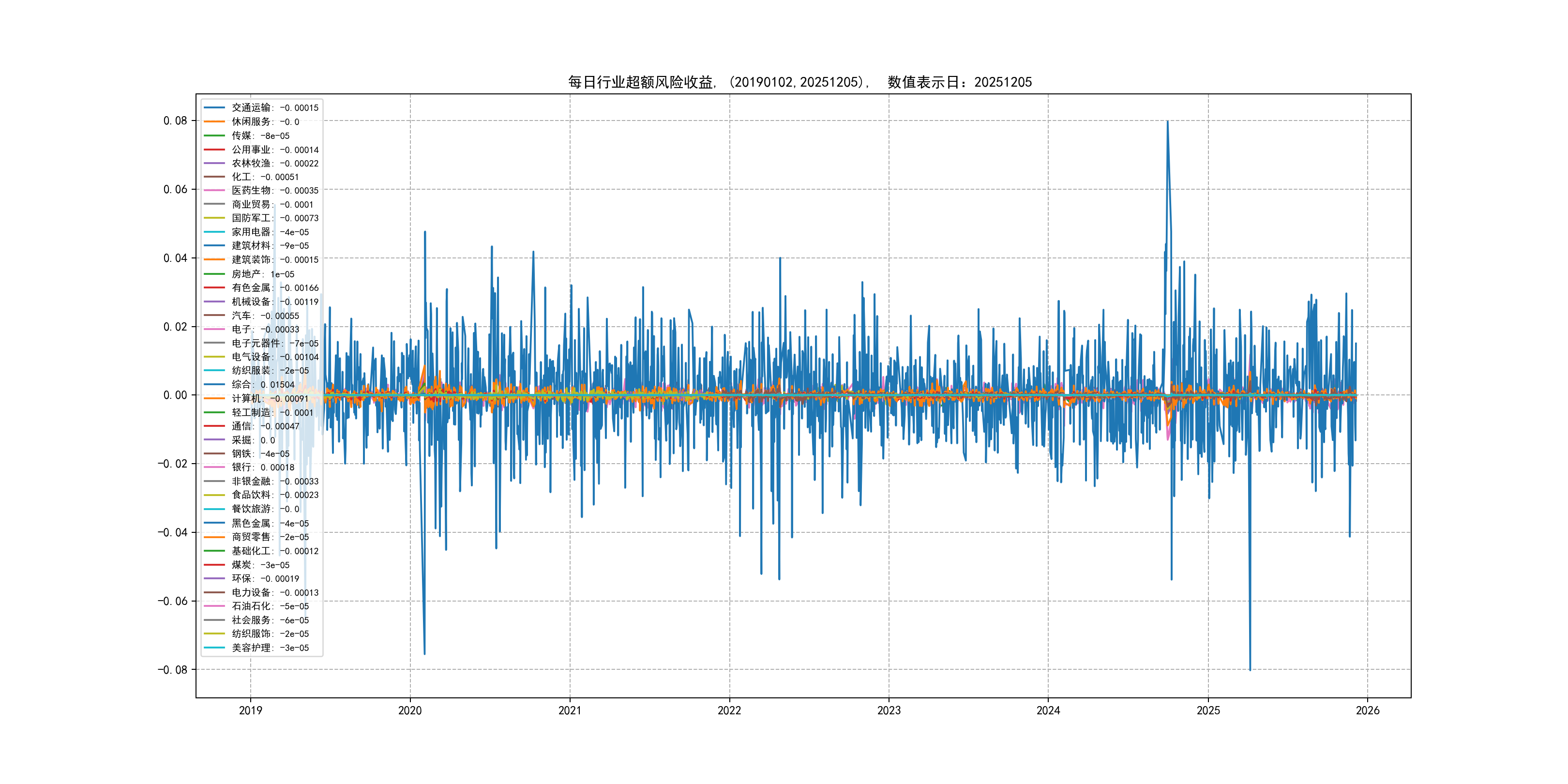Click the lowest blue spike in 2025
Screen dimensions: 1568x784
(1250, 668)
